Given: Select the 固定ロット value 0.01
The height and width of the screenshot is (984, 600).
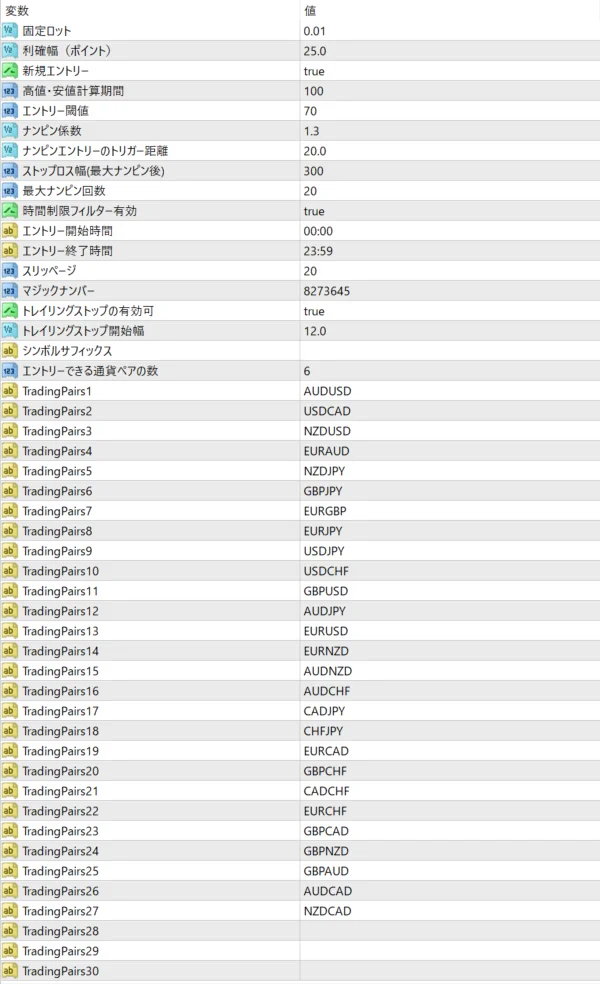Looking at the screenshot, I should [x=315, y=31].
